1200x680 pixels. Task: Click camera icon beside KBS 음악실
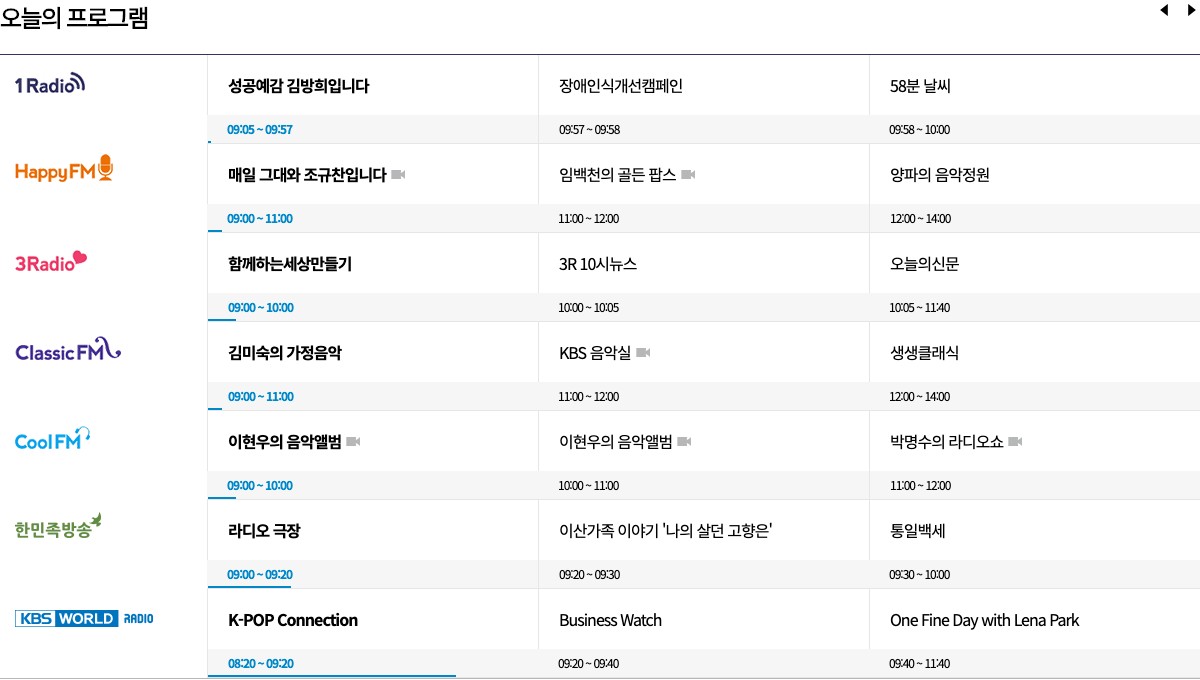tap(643, 353)
